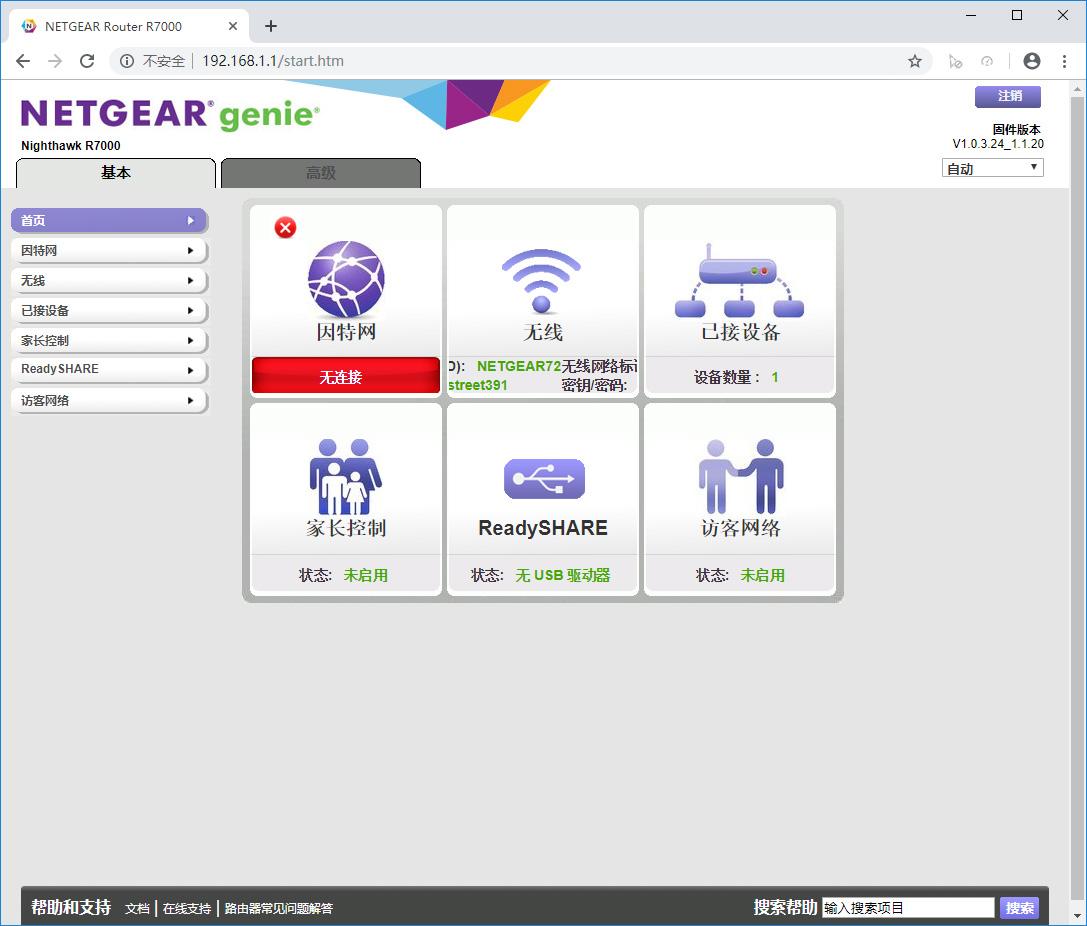The width and height of the screenshot is (1087, 926).
Task: Expand the 家长控制 sidebar menu arrow
Action: (191, 340)
